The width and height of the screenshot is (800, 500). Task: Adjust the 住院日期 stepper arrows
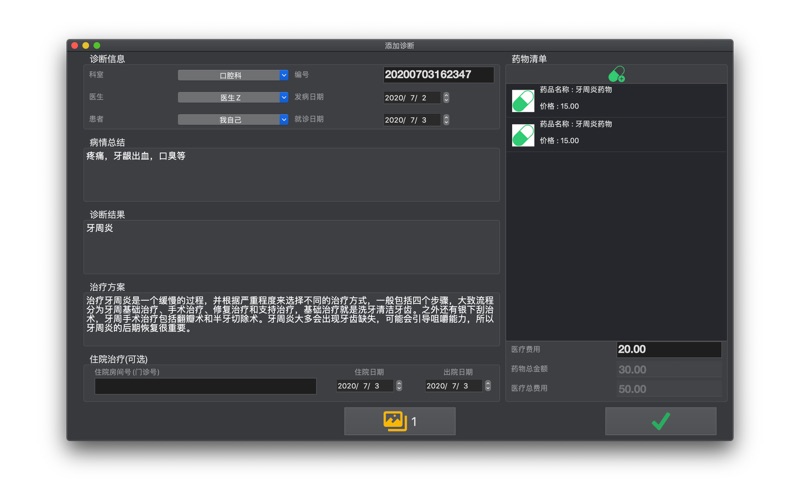pyautogui.click(x=399, y=386)
